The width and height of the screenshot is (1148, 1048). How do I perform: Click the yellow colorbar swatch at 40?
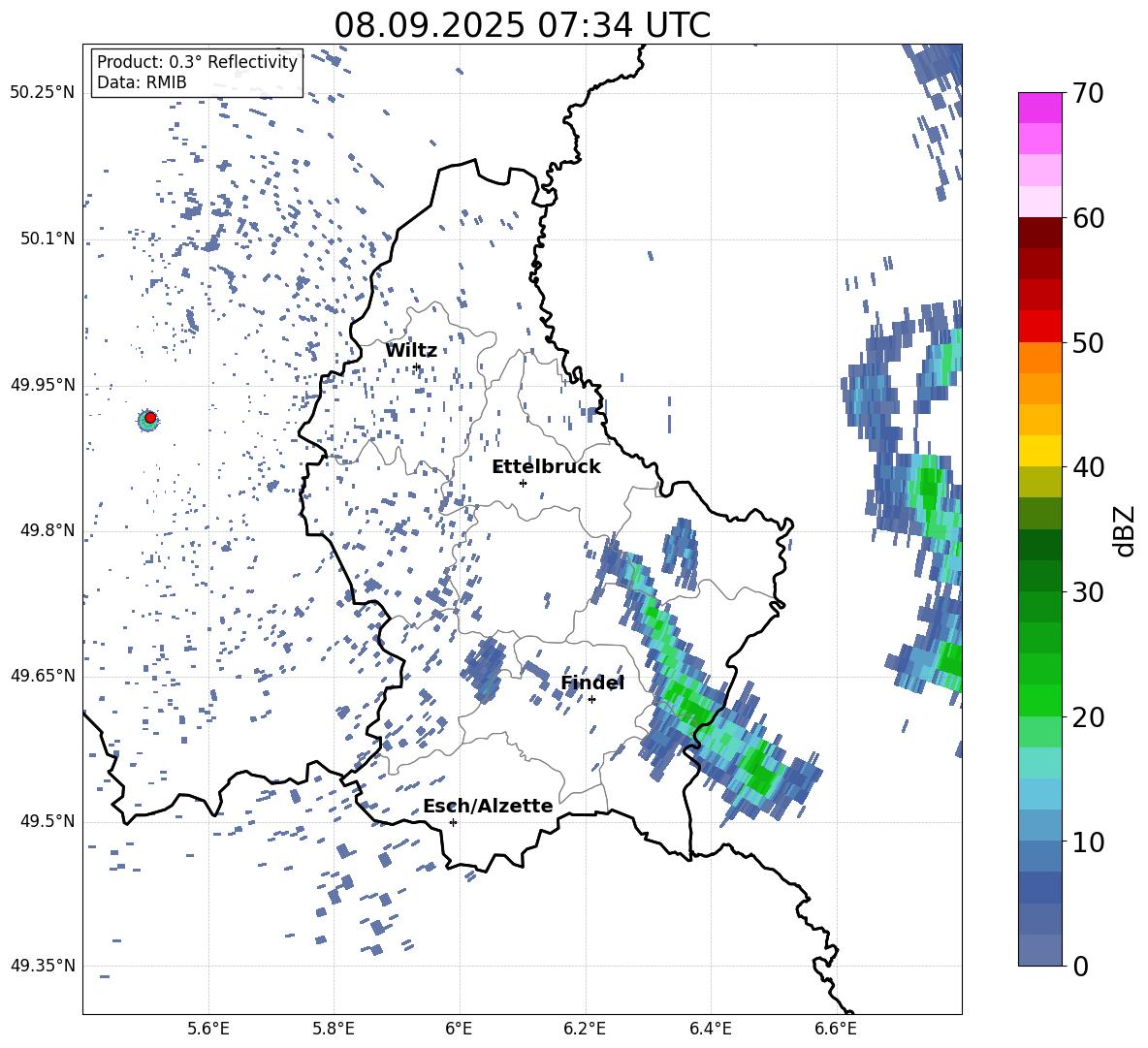tap(1039, 451)
